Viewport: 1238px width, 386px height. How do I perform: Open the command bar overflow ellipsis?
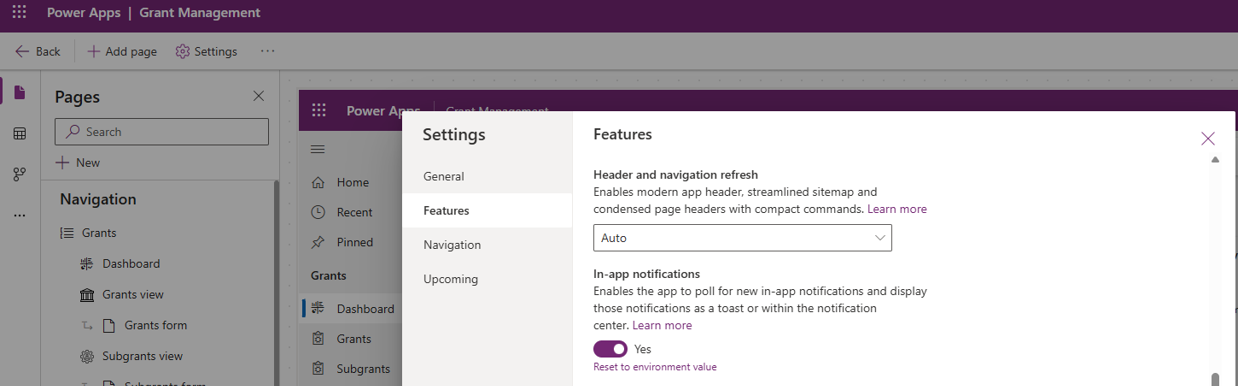[x=267, y=51]
